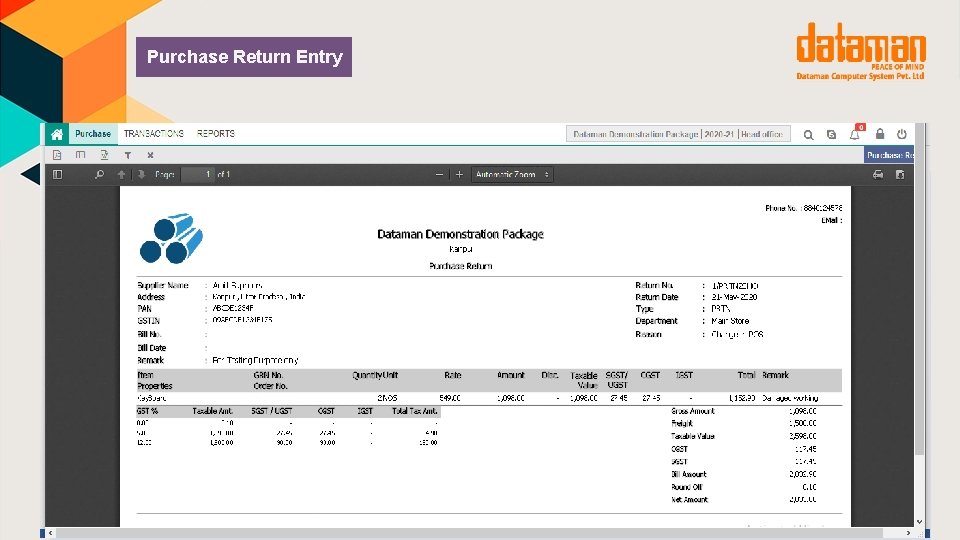
Task: Click the 'GSTIN' label
Action: coord(149,321)
